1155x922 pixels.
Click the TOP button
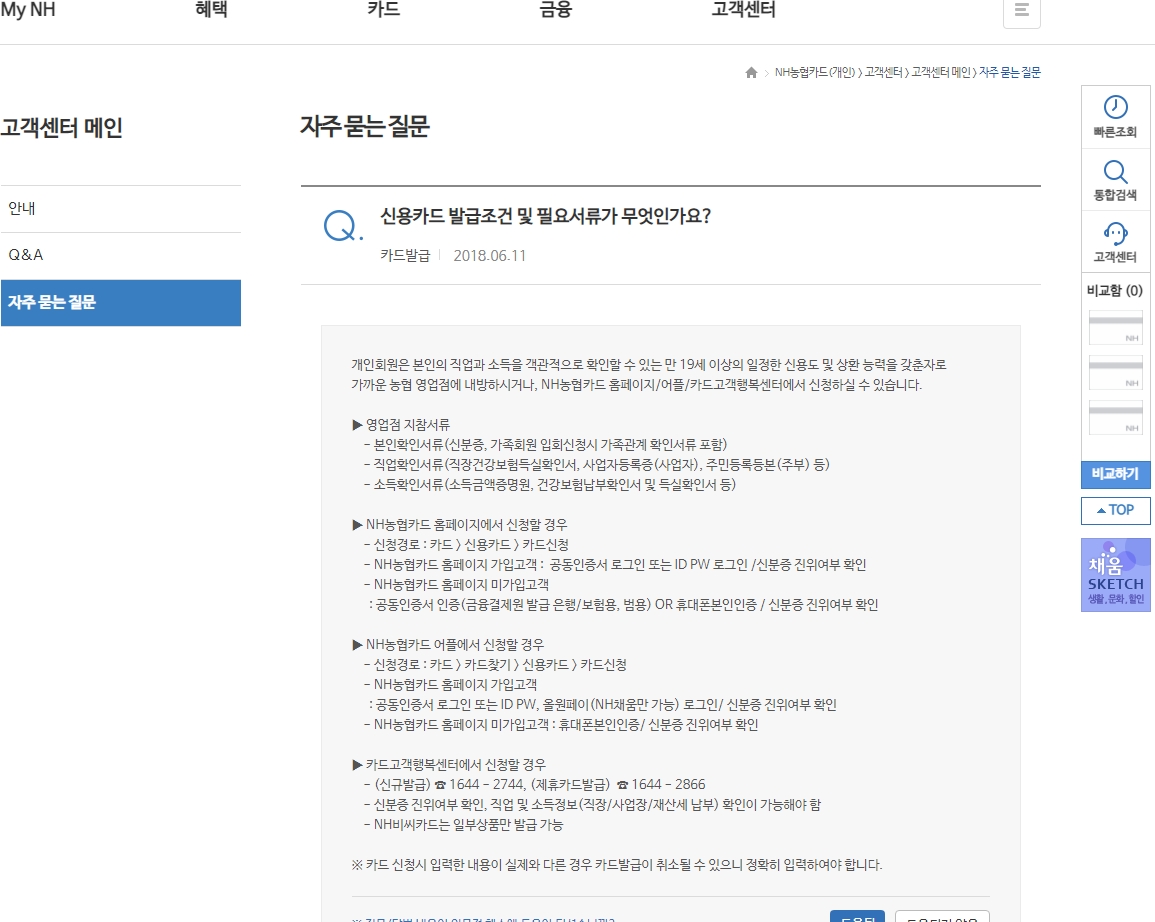tap(1115, 510)
